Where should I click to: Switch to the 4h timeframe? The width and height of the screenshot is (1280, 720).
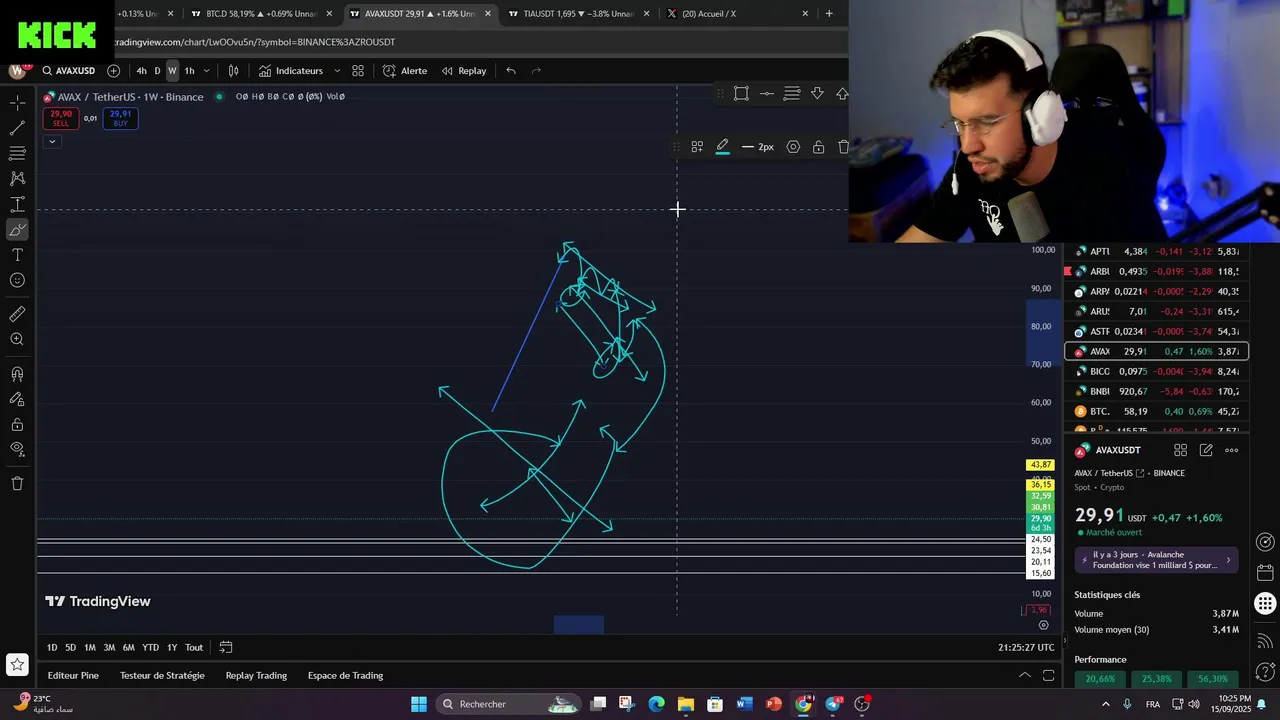click(141, 71)
